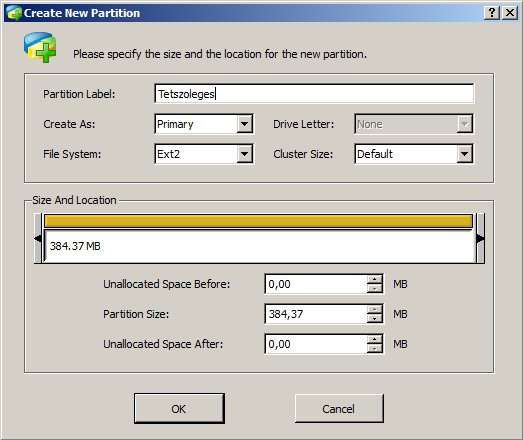Click OK to create the partition
Image resolution: width=523 pixels, height=440 pixels.
pos(179,409)
